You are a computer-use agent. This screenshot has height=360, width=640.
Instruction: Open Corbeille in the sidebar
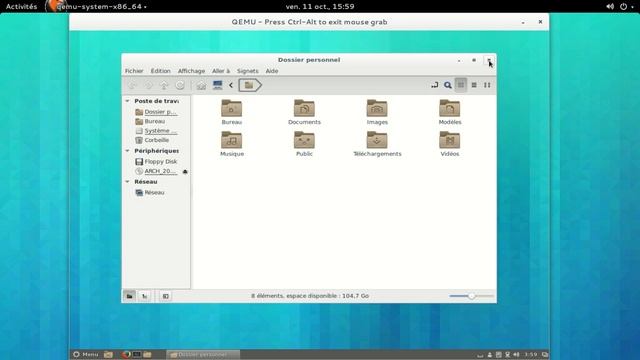click(x=152, y=140)
